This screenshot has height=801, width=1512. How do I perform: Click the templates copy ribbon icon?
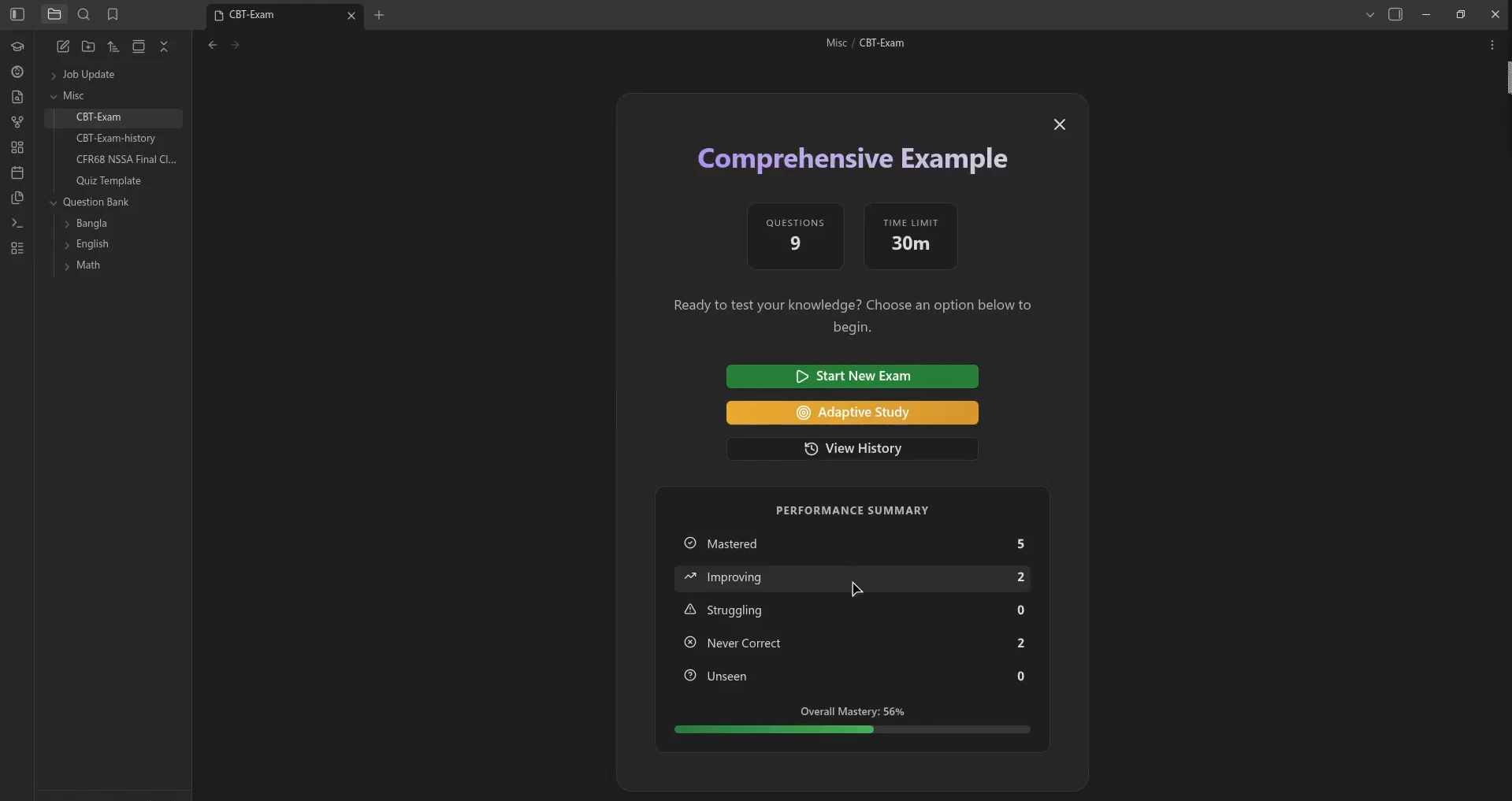point(17,198)
